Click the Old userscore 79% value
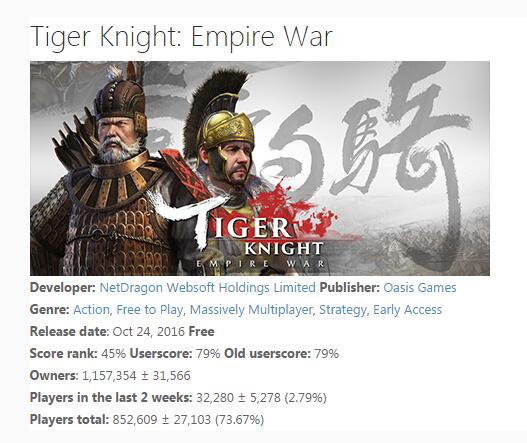The height and width of the screenshot is (443, 527). coord(326,354)
